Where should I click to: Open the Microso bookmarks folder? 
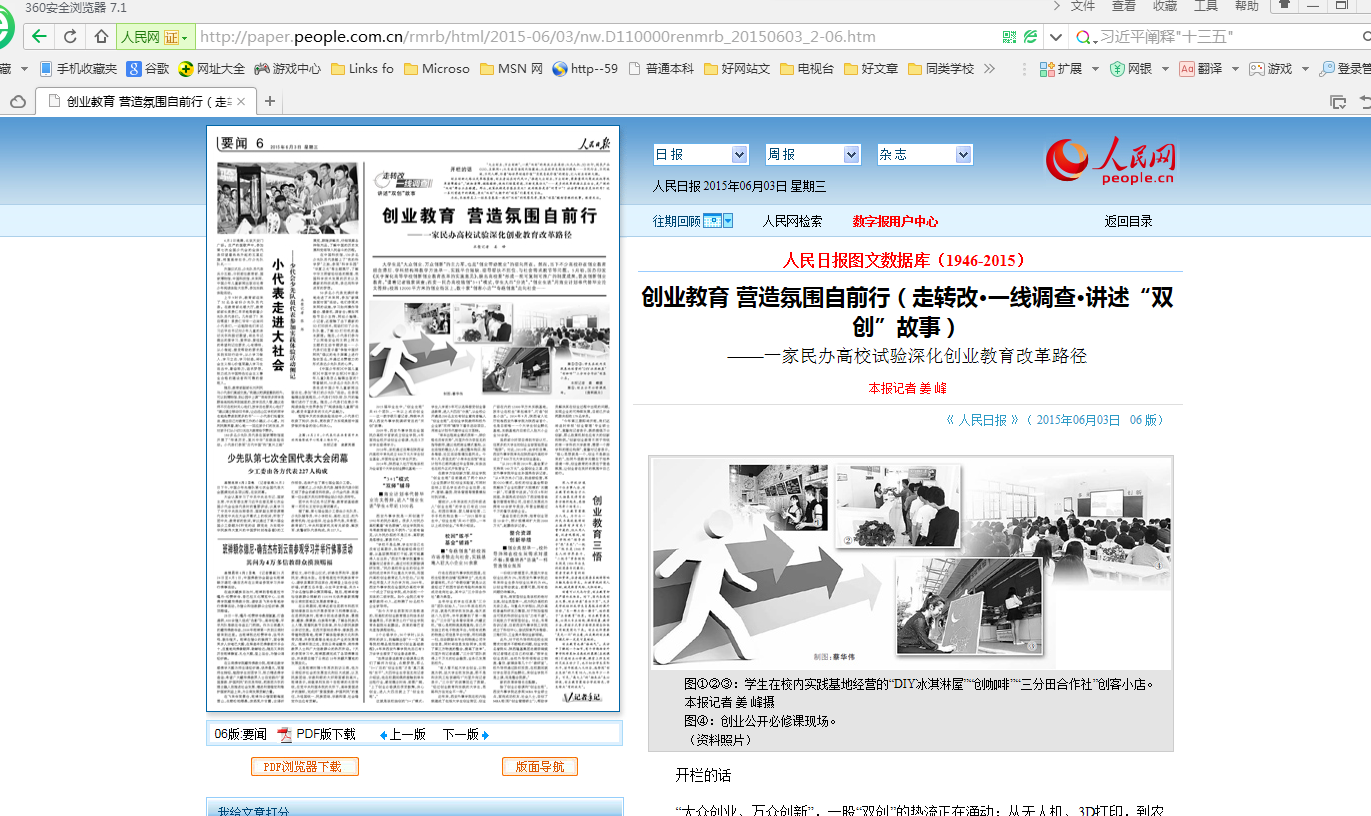click(x=437, y=69)
